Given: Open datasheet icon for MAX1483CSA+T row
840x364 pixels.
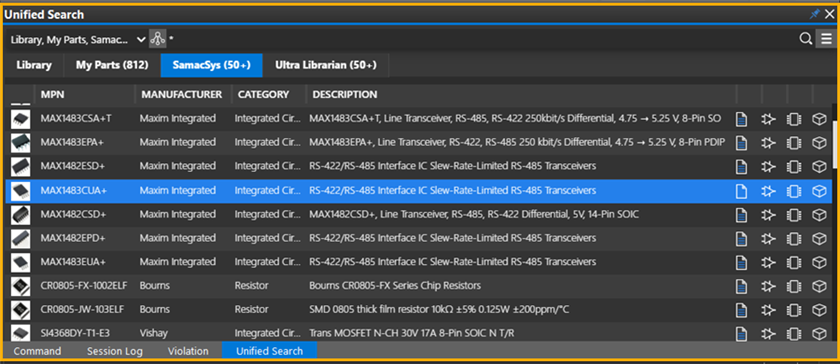Looking at the screenshot, I should 741,119.
